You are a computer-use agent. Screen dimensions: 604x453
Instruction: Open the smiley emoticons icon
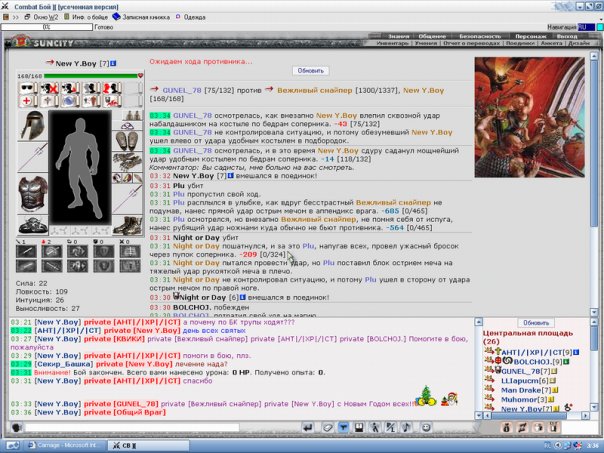426,427
